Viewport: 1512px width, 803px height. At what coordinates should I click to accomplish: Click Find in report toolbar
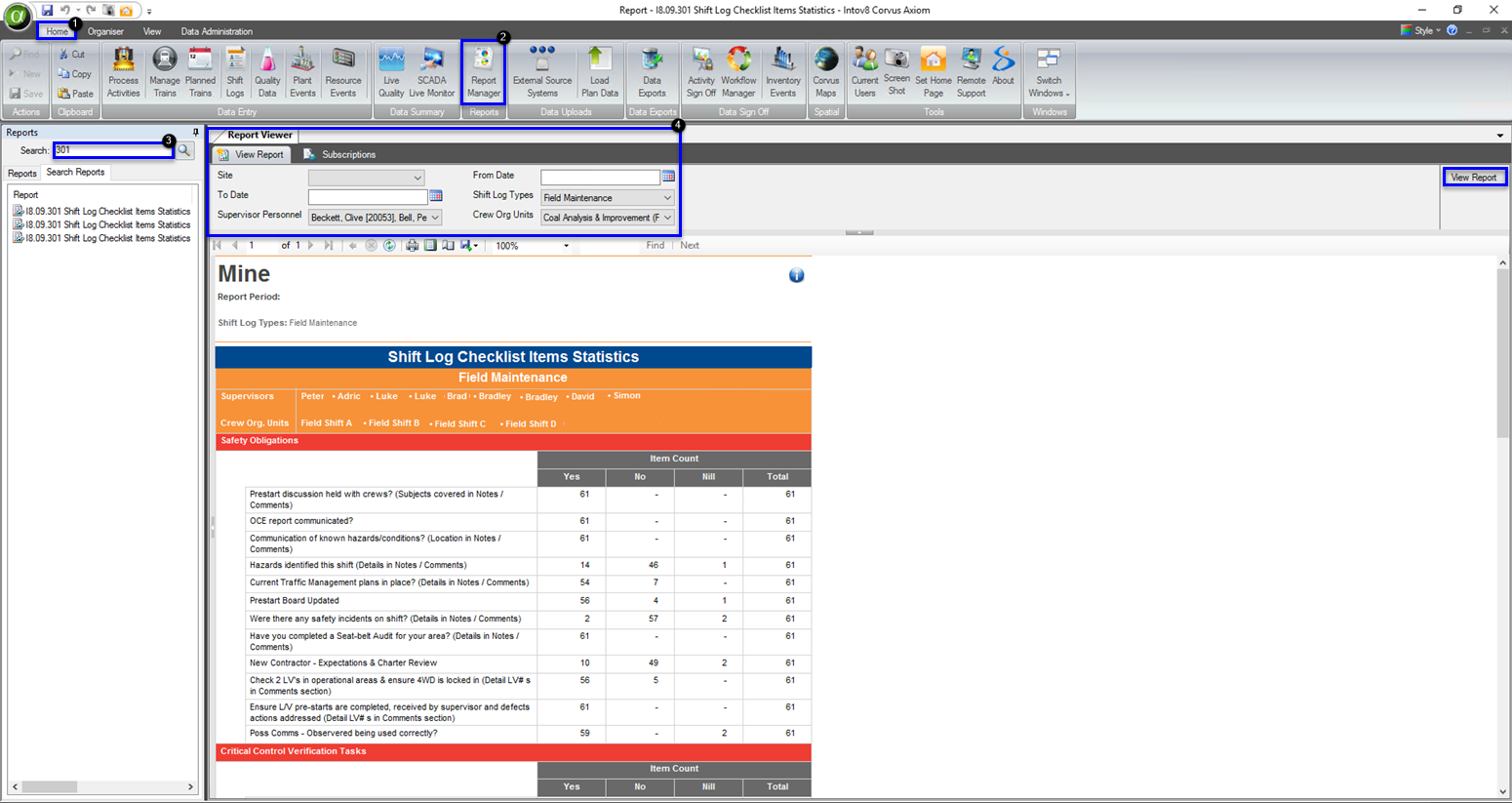(x=655, y=246)
